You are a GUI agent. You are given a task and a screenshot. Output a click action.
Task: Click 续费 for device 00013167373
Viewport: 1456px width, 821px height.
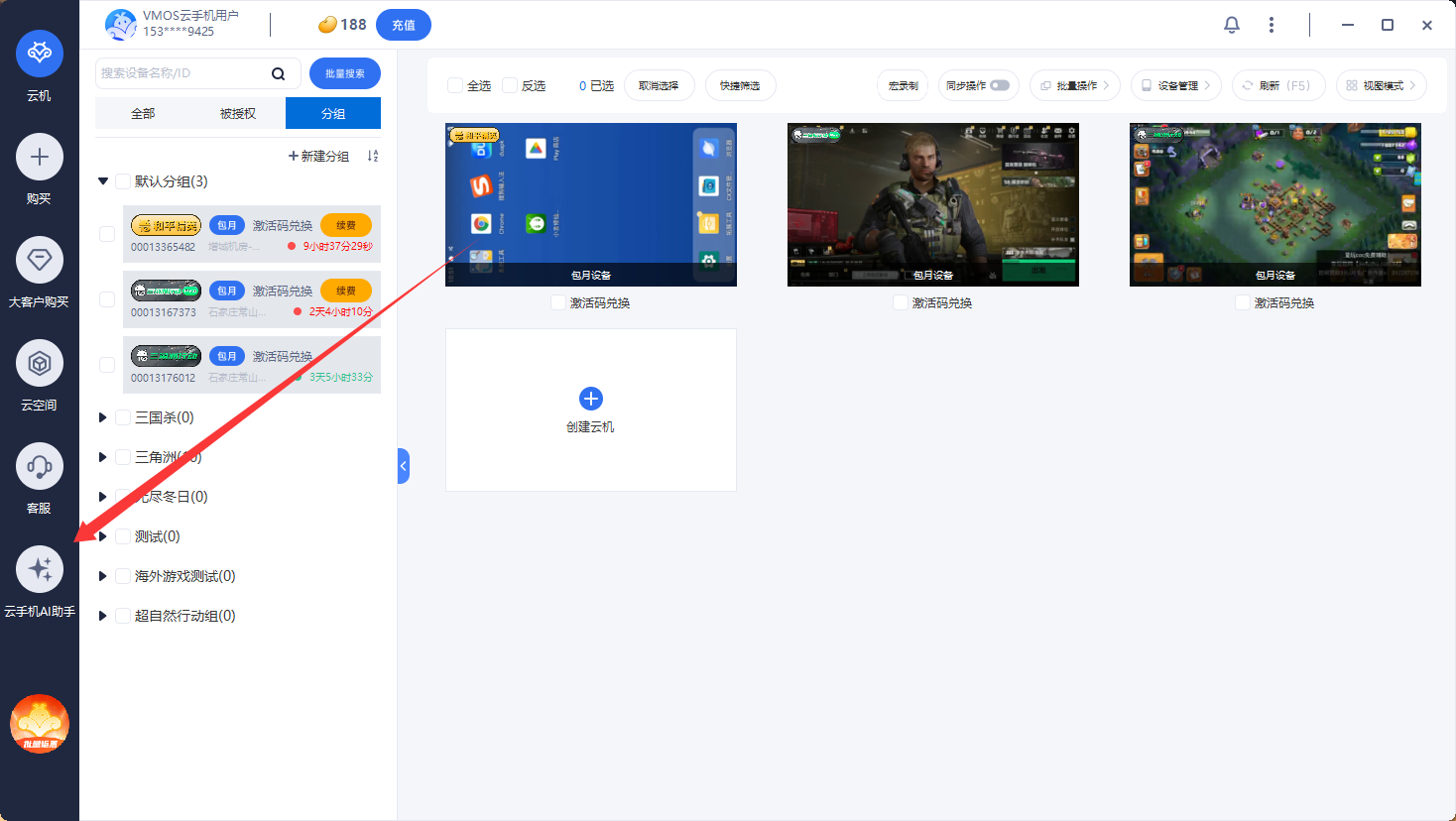(x=346, y=291)
